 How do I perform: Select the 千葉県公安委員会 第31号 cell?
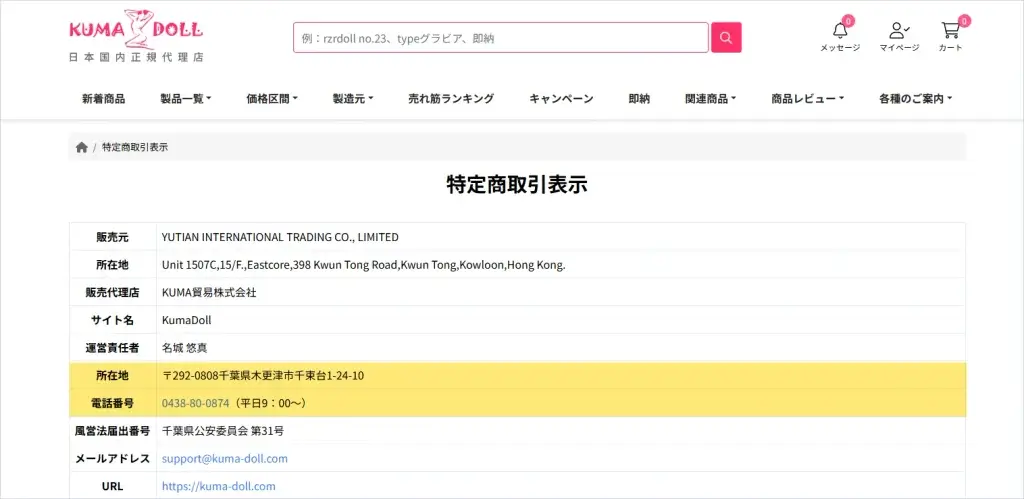coord(560,431)
